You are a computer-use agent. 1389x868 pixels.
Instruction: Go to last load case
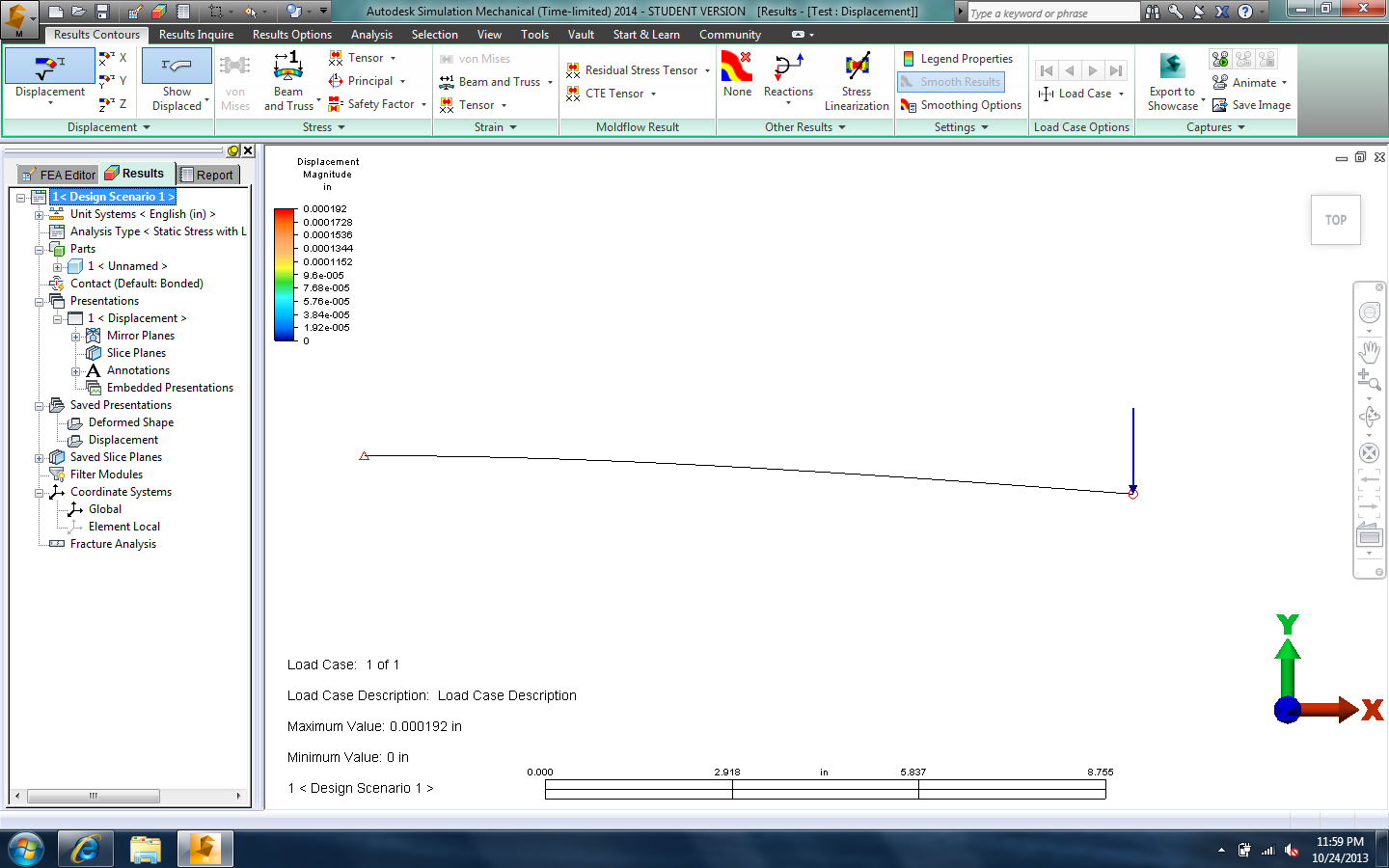pos(1116,70)
